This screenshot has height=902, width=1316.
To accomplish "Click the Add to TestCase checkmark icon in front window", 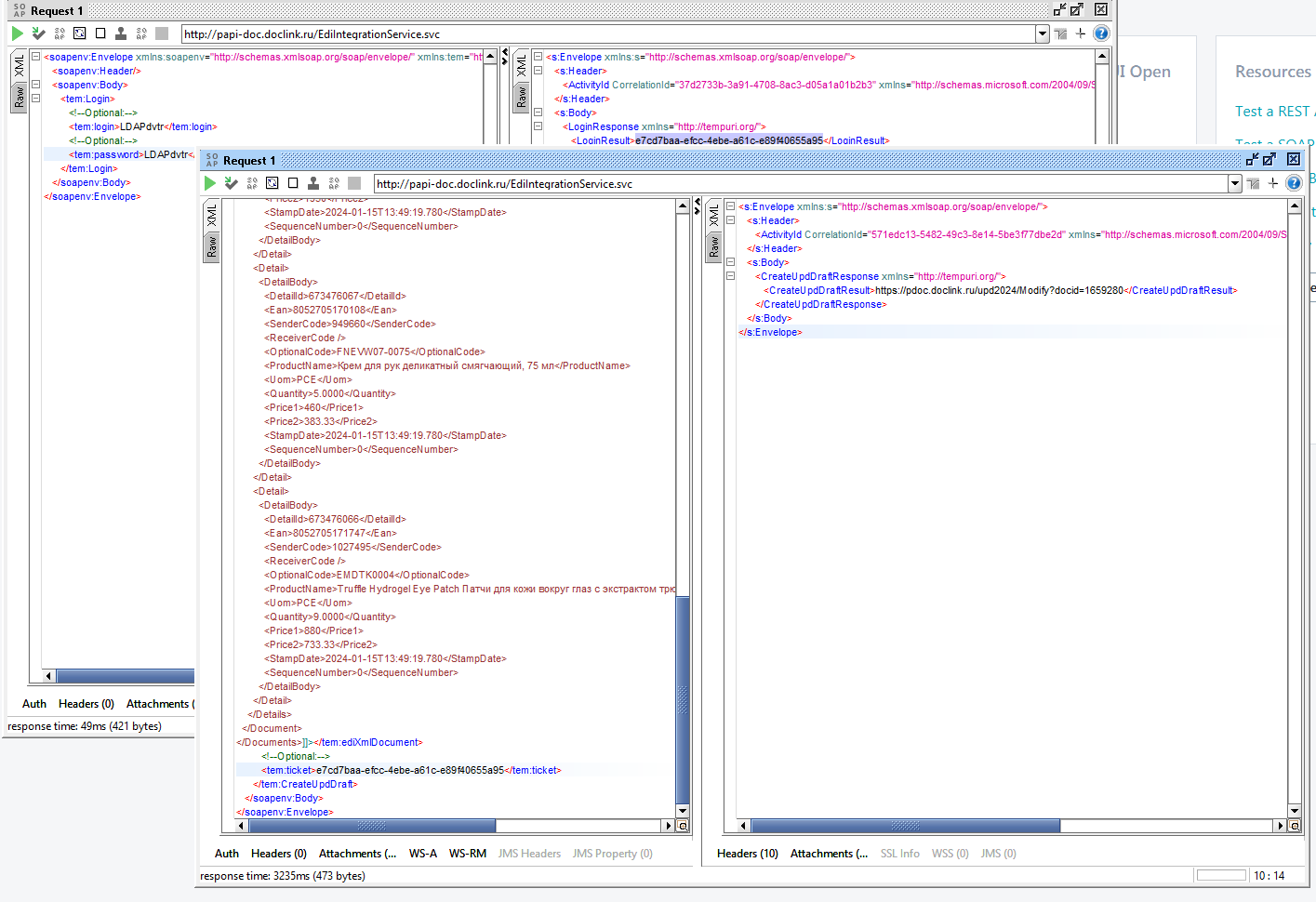I will [x=232, y=183].
